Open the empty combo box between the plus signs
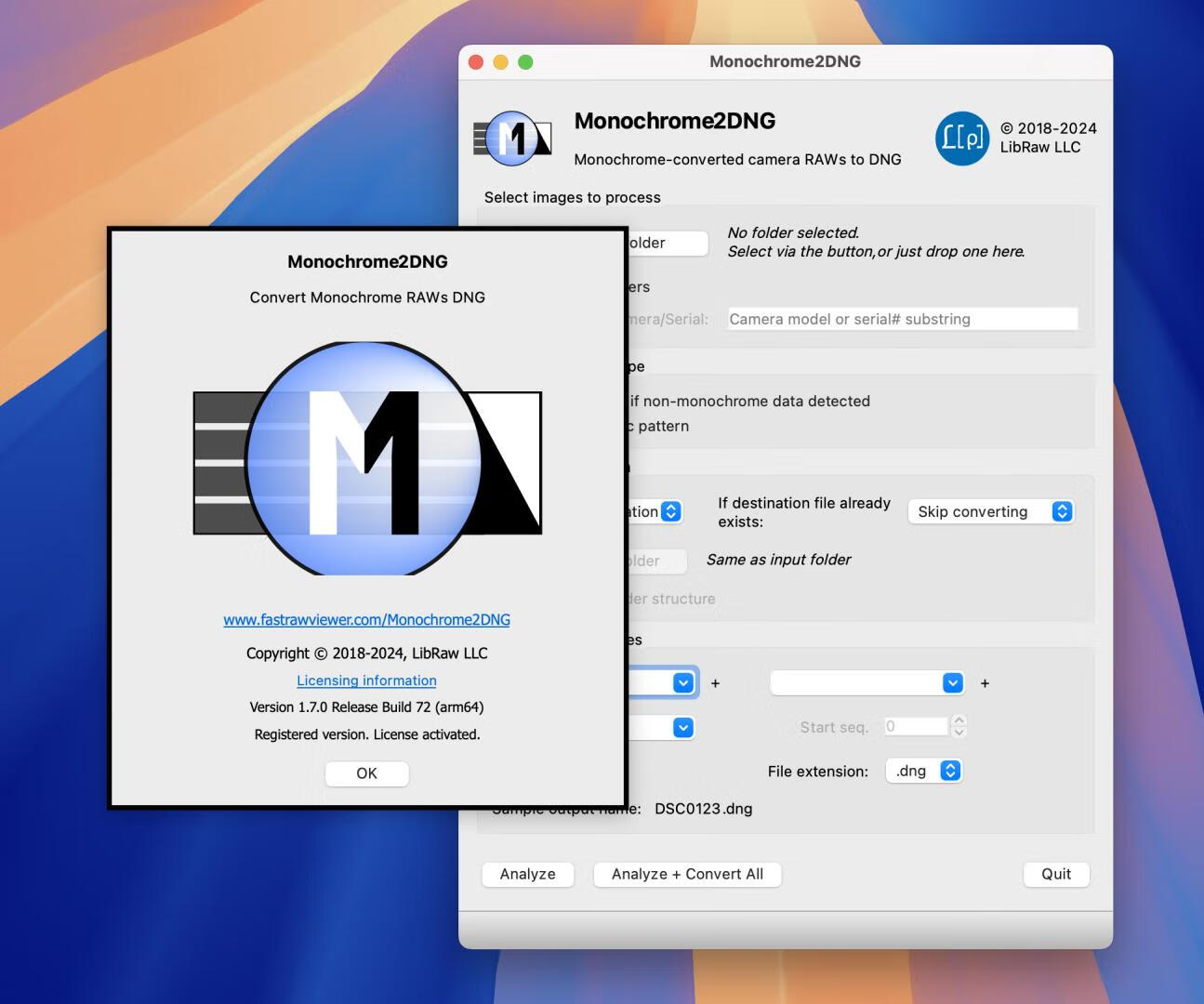The width and height of the screenshot is (1204, 1004). click(x=867, y=683)
